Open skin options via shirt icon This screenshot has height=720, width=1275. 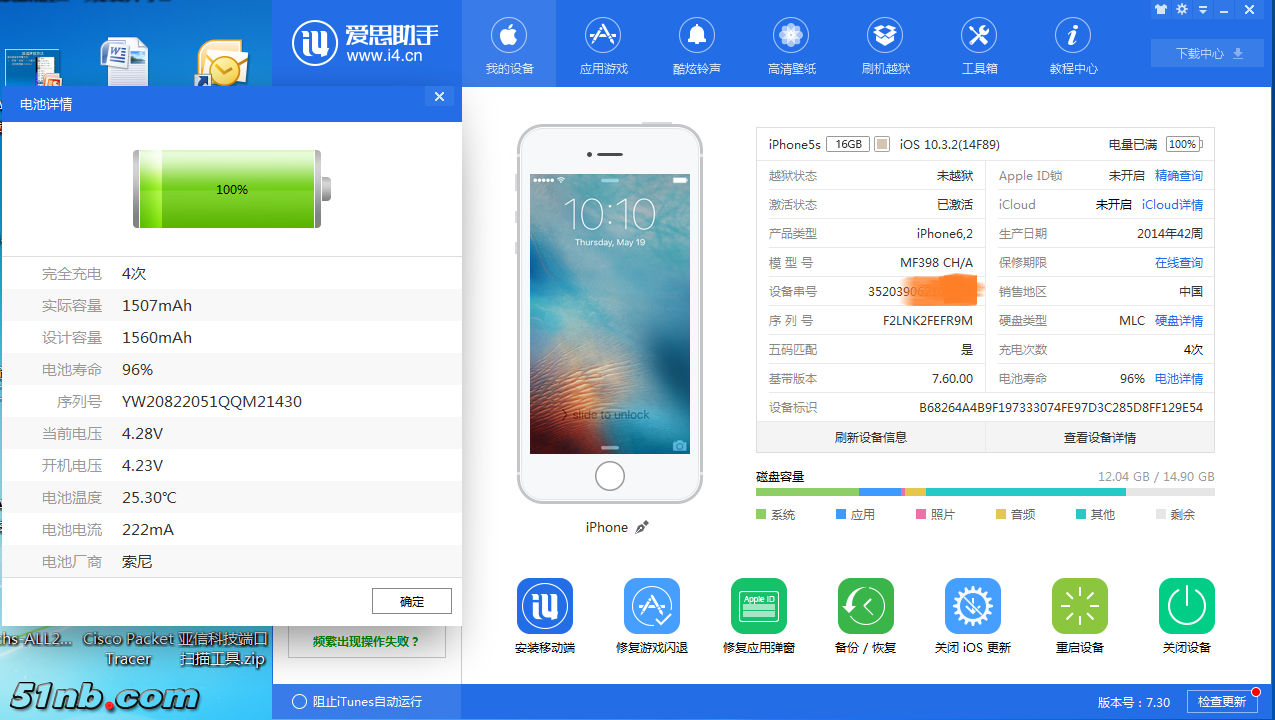1160,10
